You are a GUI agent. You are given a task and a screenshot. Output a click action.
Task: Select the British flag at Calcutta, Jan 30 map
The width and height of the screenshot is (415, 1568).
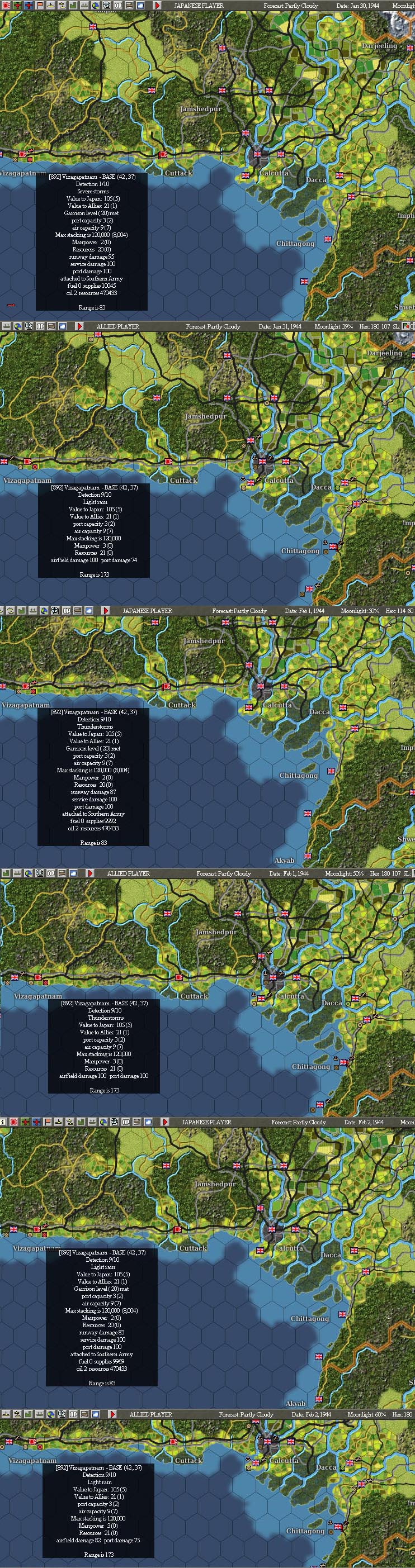257,155
